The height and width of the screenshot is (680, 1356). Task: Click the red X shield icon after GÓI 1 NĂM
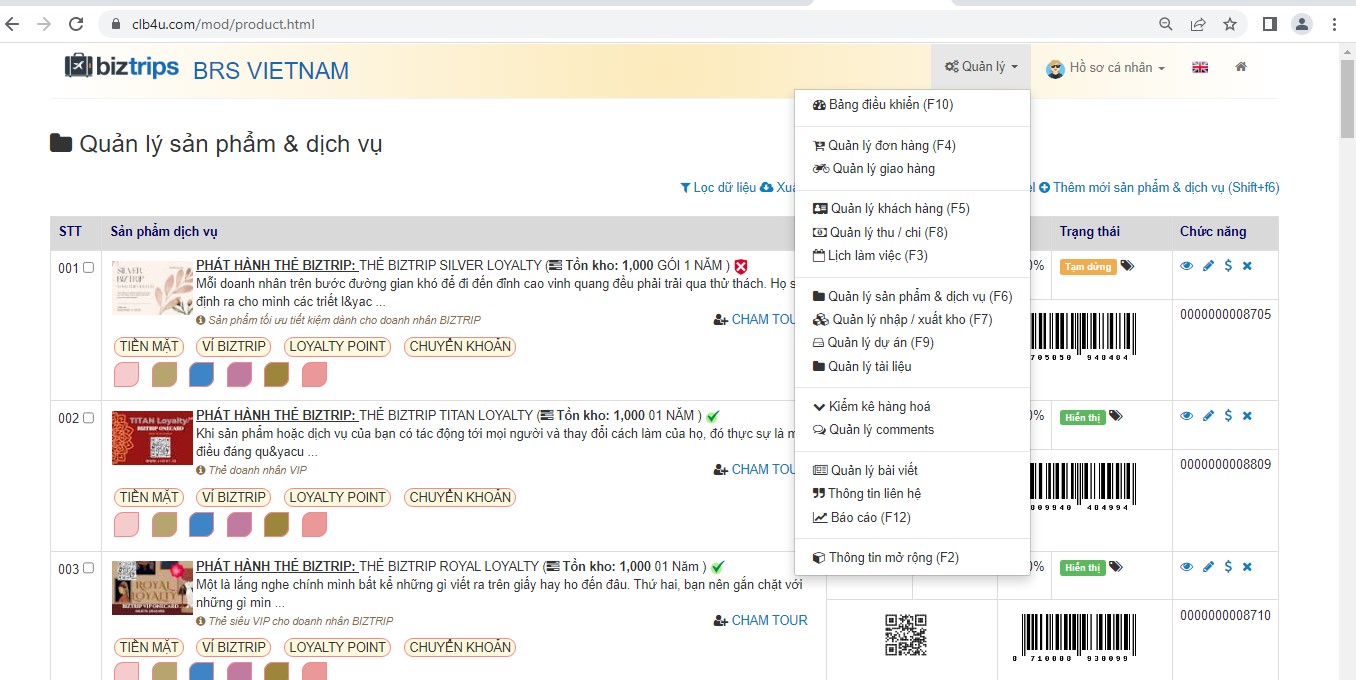click(741, 266)
